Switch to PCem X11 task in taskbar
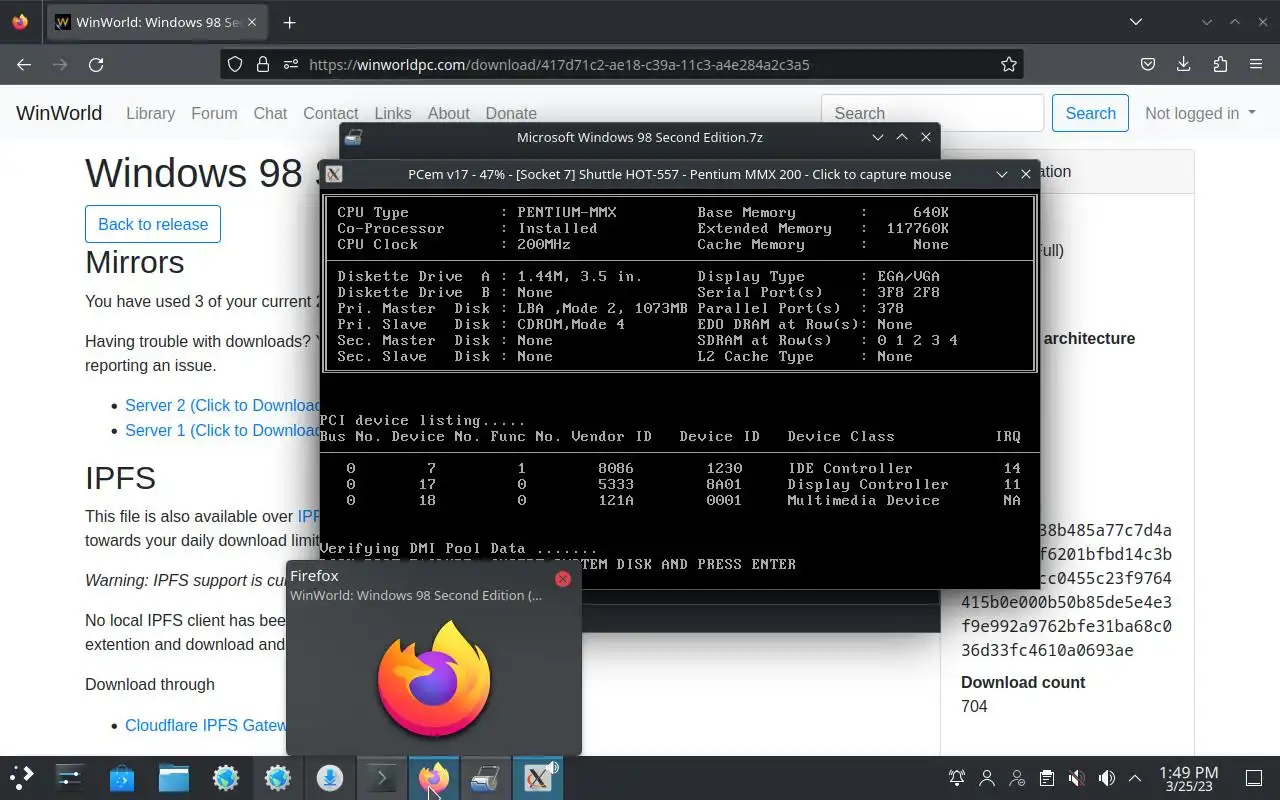Image resolution: width=1280 pixels, height=800 pixels. (x=538, y=778)
